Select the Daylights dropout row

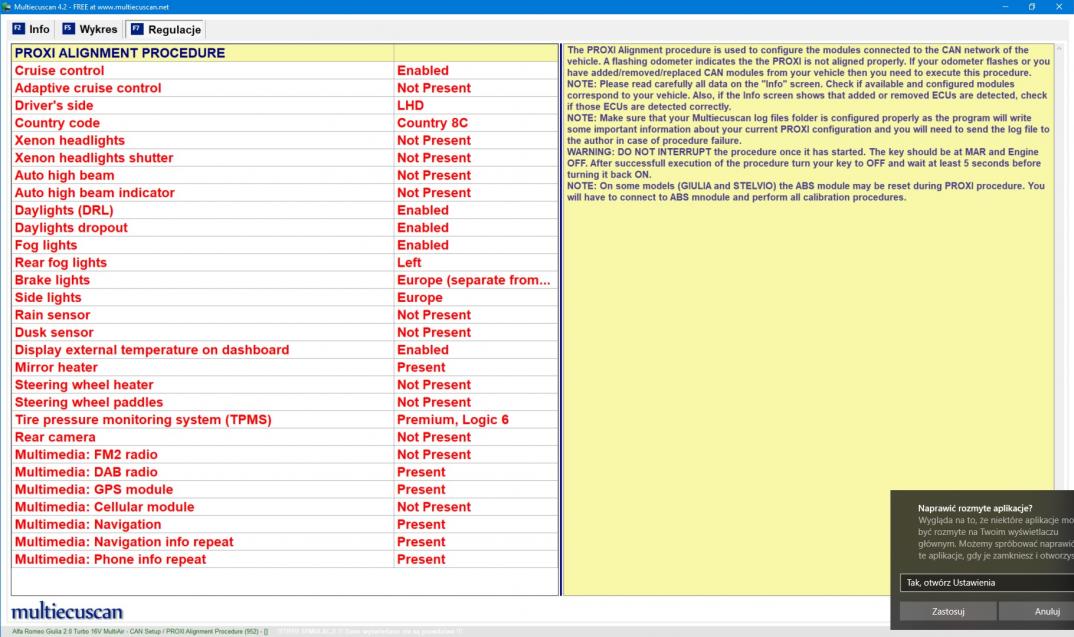coord(285,227)
